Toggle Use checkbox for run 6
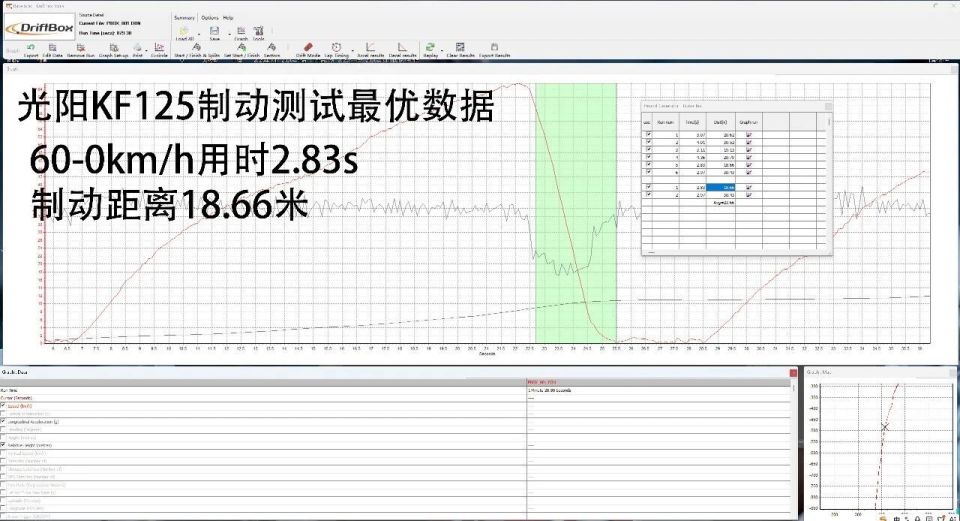Screen dimensions: 960x521 point(648,171)
